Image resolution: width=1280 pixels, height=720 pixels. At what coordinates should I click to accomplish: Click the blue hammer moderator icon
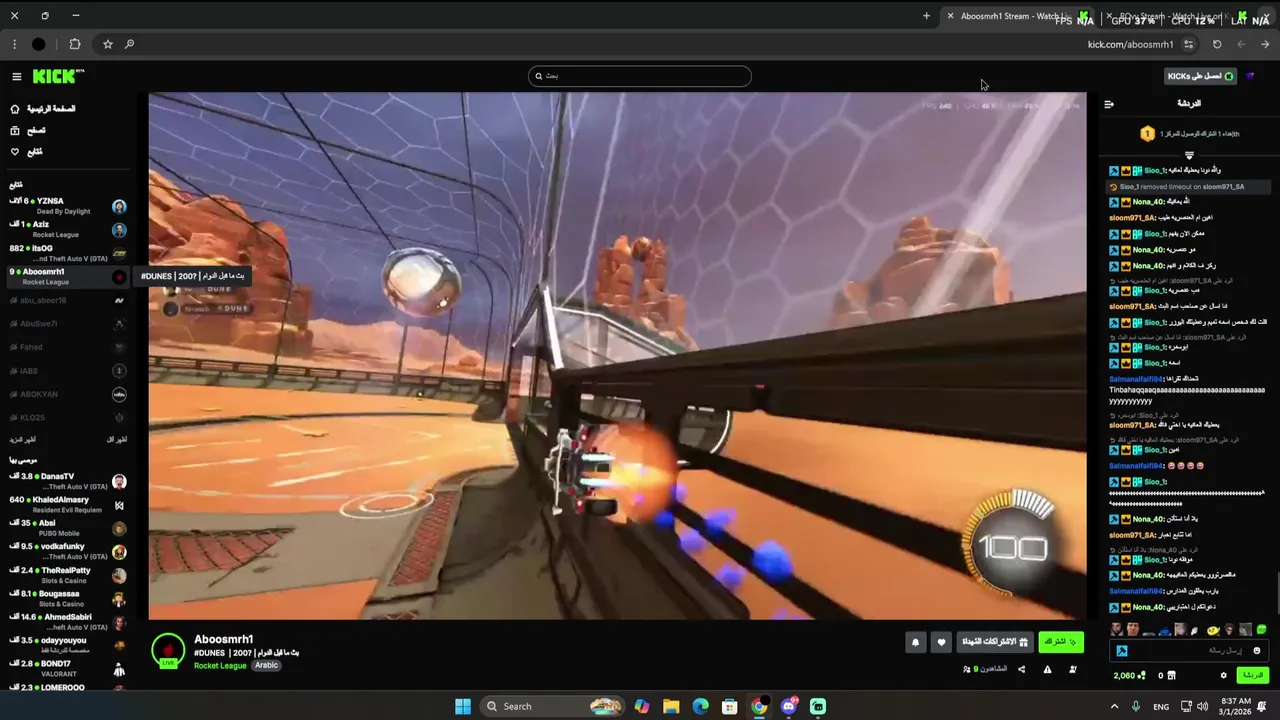[x=1122, y=651]
